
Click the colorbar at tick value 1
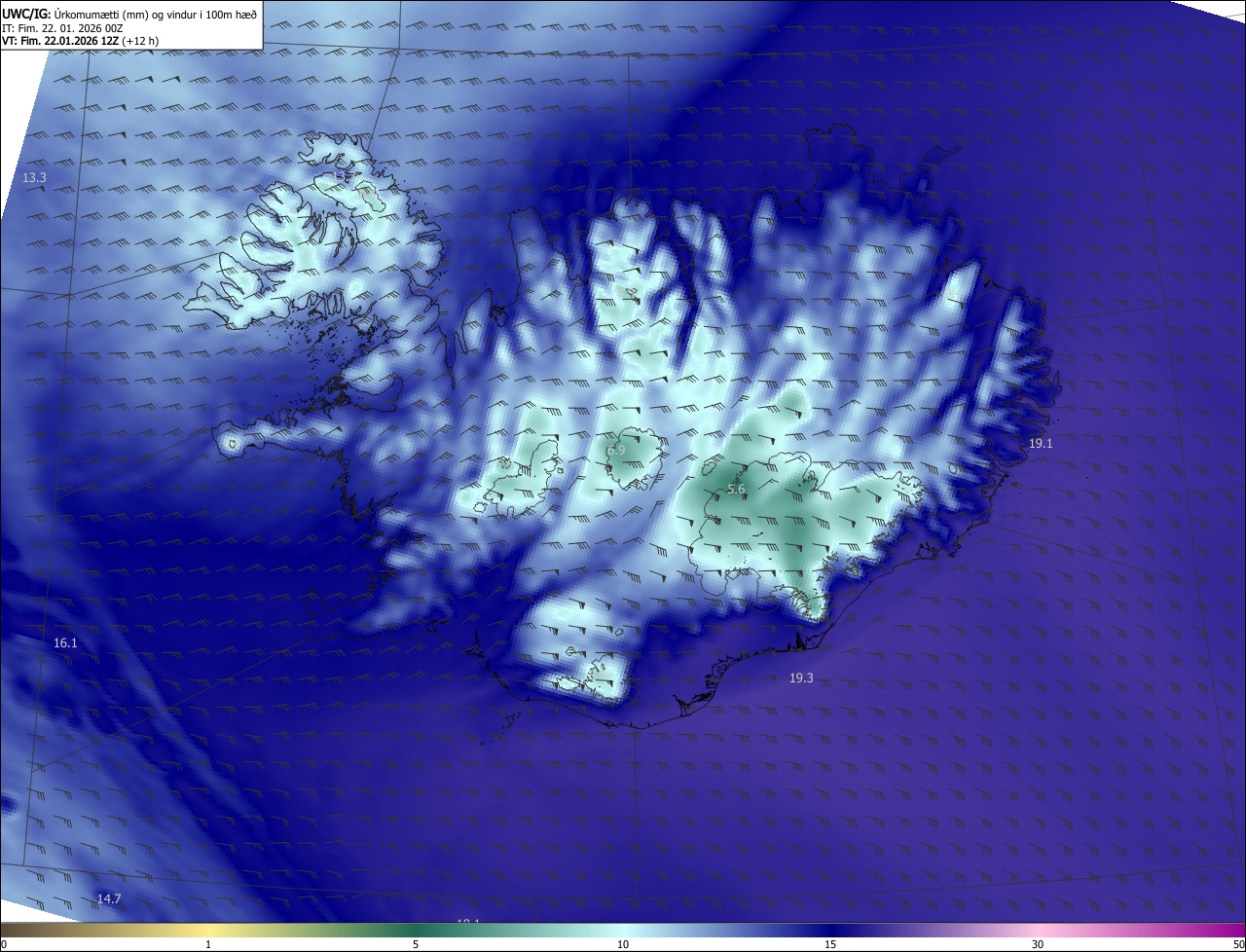point(208,944)
